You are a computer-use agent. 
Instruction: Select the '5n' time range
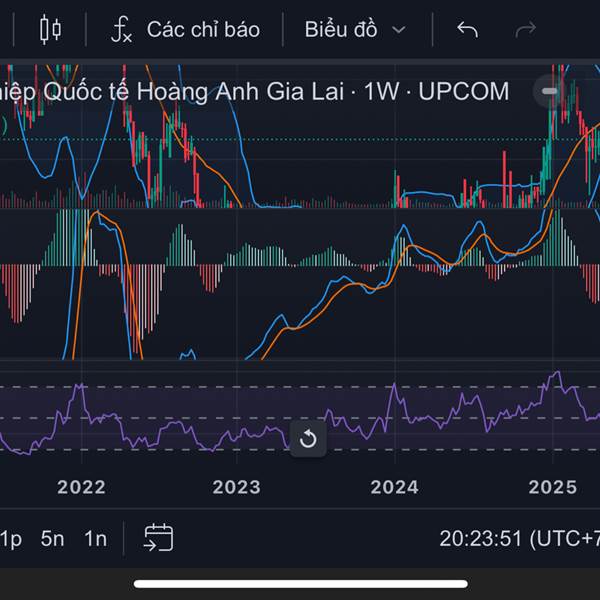click(52, 538)
